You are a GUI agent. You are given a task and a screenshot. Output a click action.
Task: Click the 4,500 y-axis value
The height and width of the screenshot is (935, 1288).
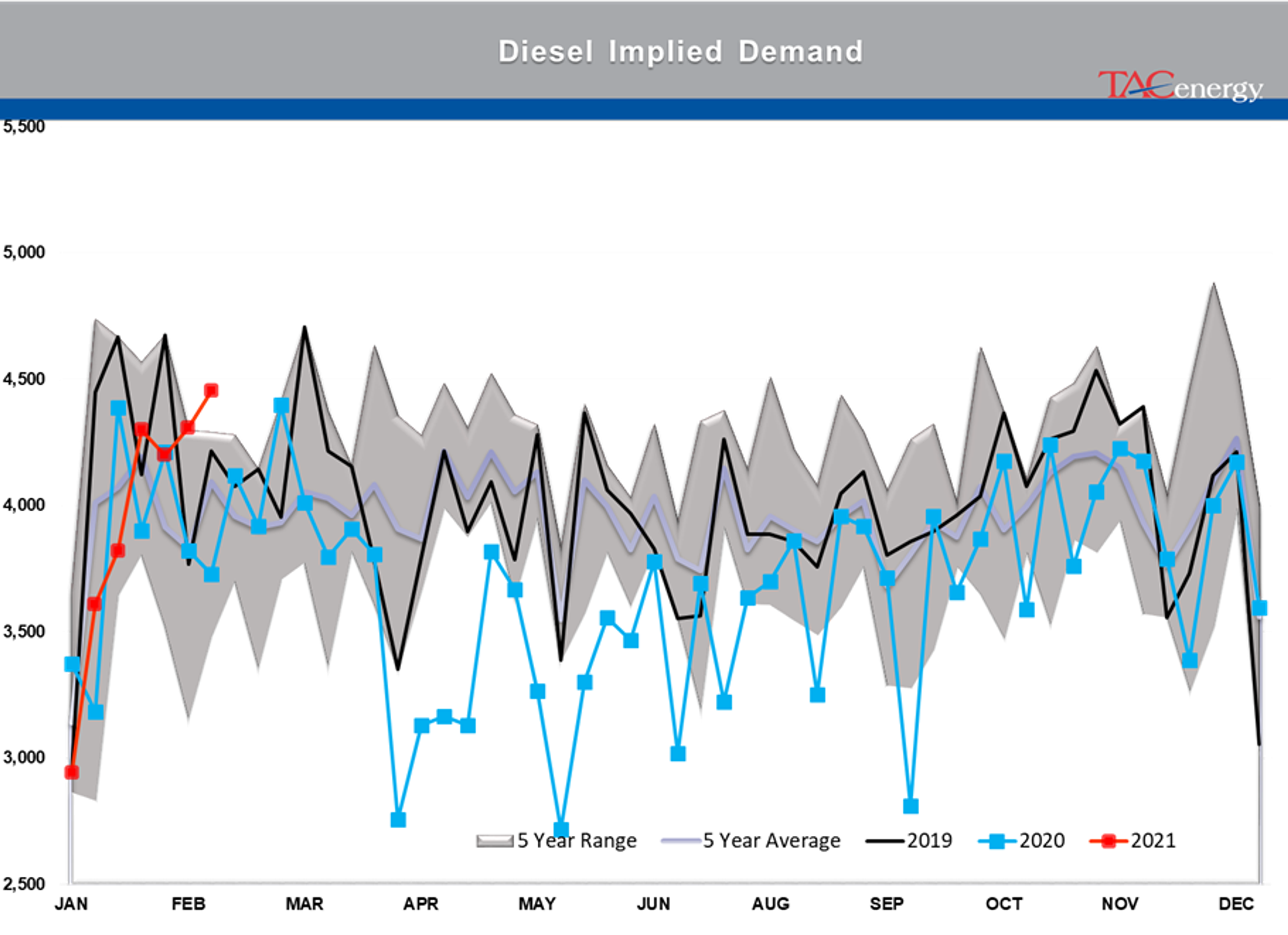pyautogui.click(x=24, y=379)
